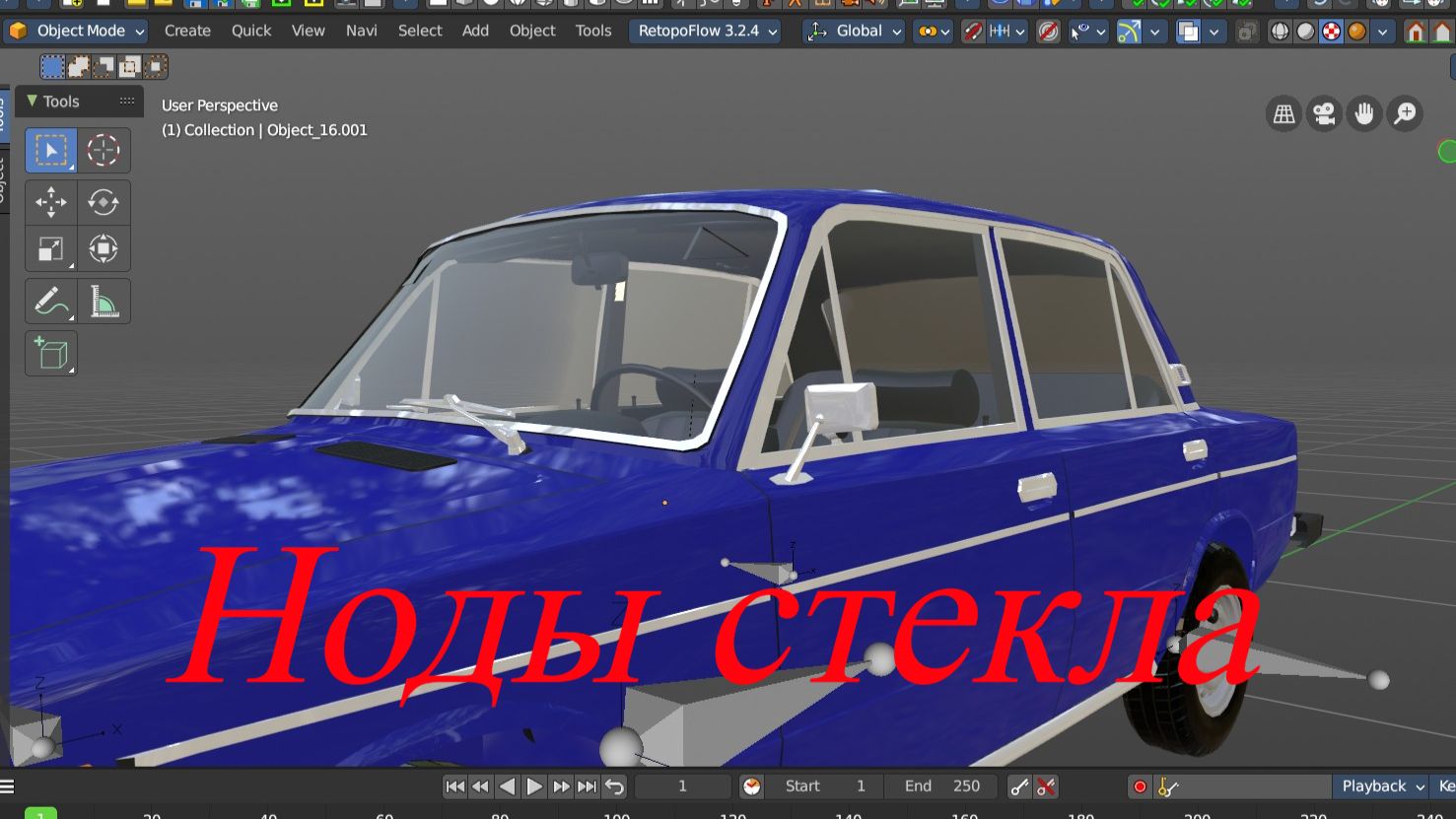This screenshot has height=819, width=1456.
Task: Click the use preview range clock icon
Action: 752,786
